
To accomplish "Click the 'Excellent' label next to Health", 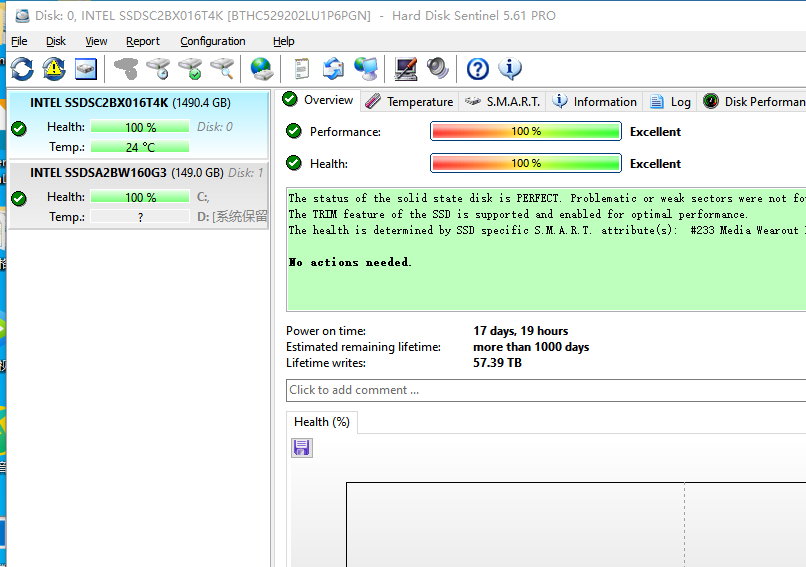I will pyautogui.click(x=655, y=163).
